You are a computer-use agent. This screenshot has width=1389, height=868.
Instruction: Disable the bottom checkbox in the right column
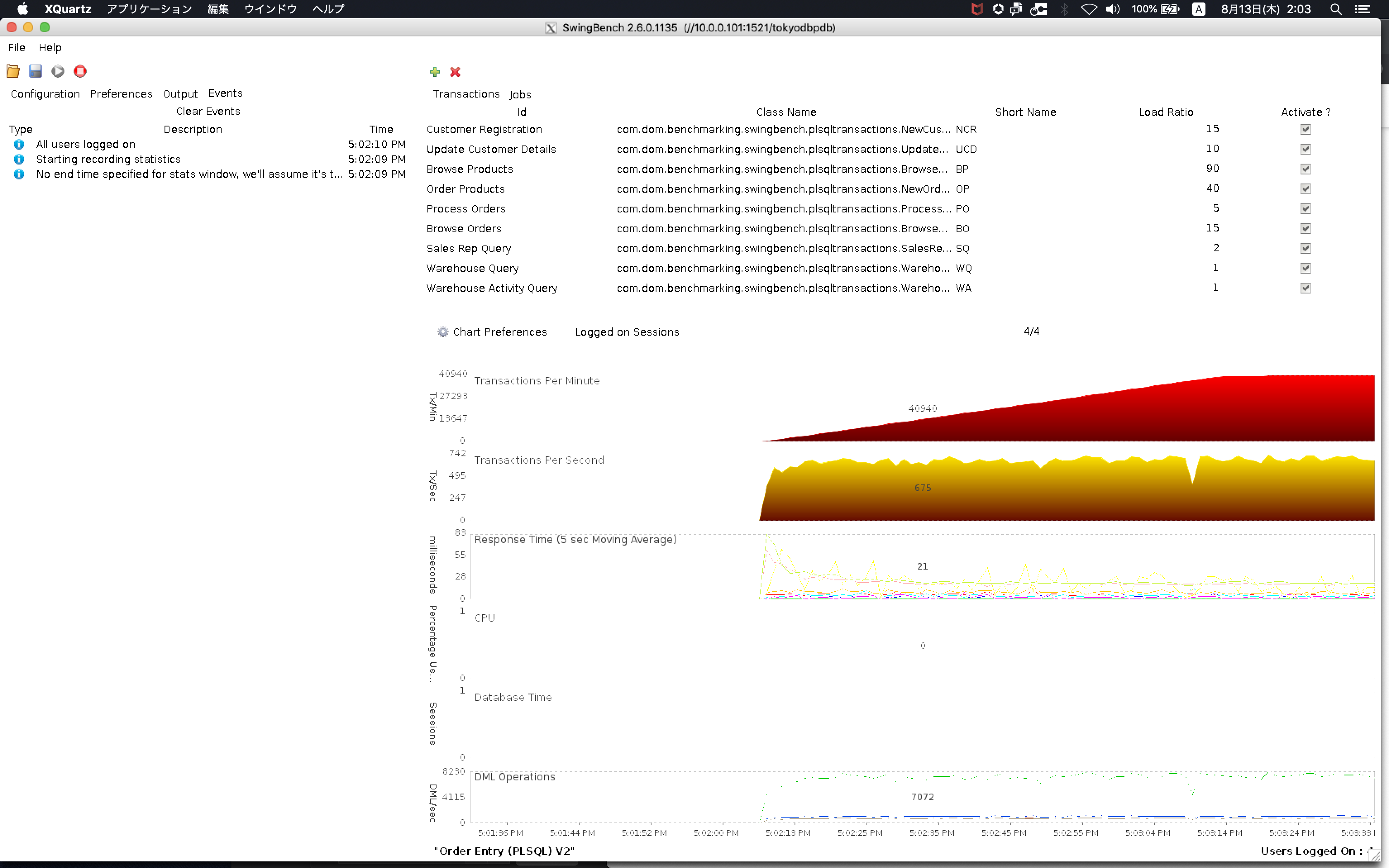coord(1307,288)
